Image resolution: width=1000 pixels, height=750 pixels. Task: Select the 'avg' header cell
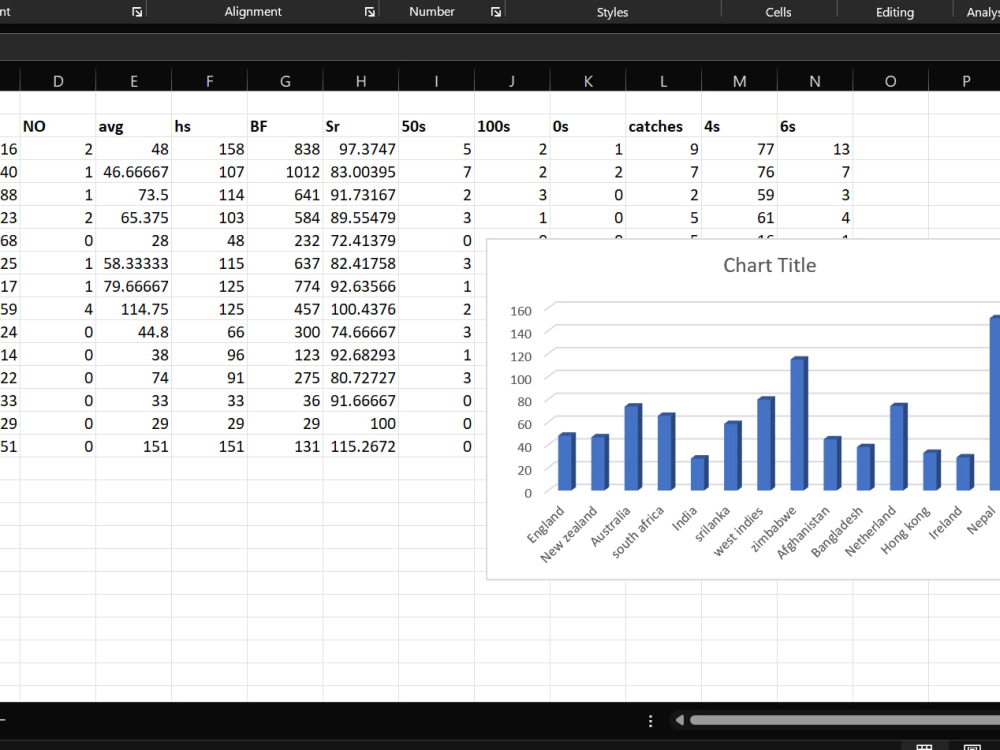pyautogui.click(x=133, y=126)
